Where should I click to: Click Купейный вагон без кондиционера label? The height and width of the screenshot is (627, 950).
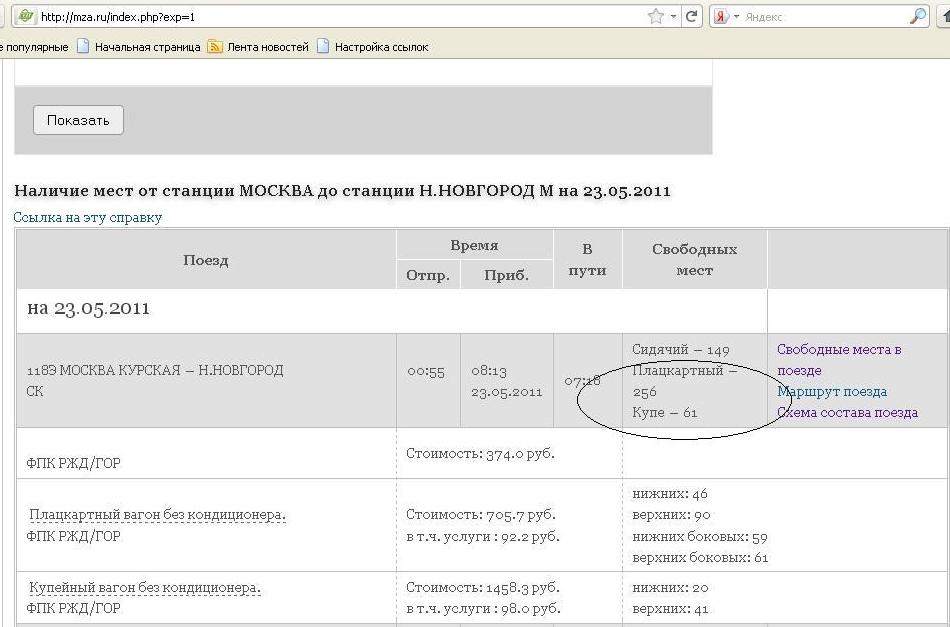pos(145,587)
